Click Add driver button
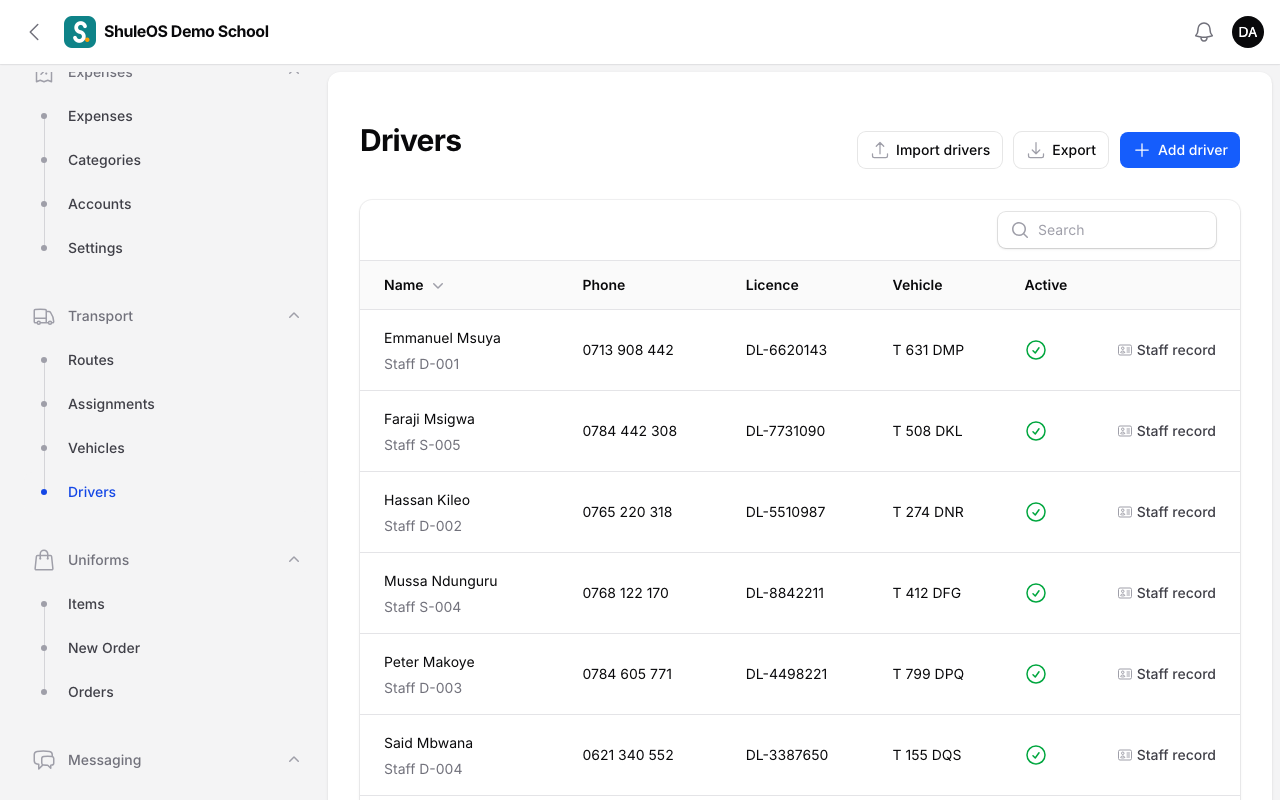The image size is (1280, 800). pos(1180,150)
